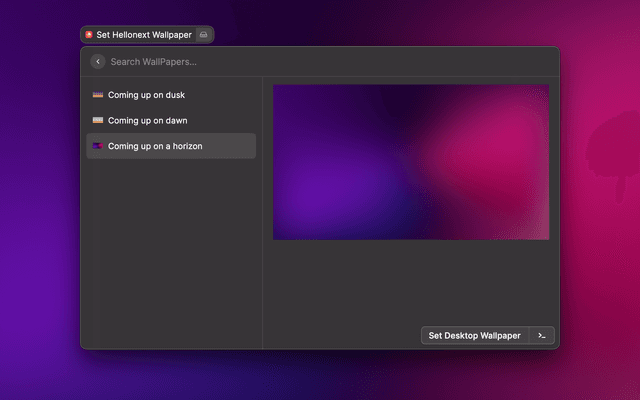The width and height of the screenshot is (640, 400).
Task: Select "Coming up on dusk" text
Action: [146, 95]
